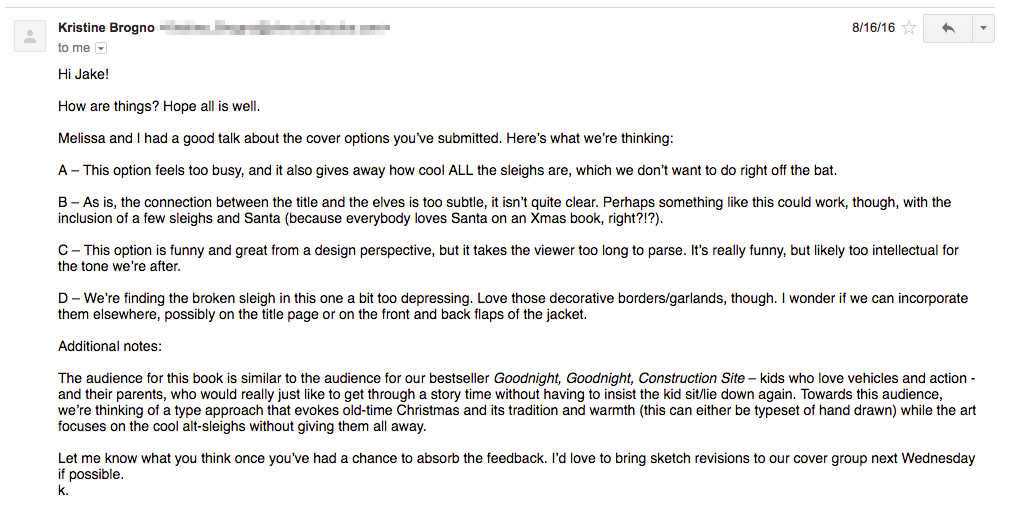Viewport: 1013px width, 516px height.
Task: Click the Reply arrow button
Action: 947,28
